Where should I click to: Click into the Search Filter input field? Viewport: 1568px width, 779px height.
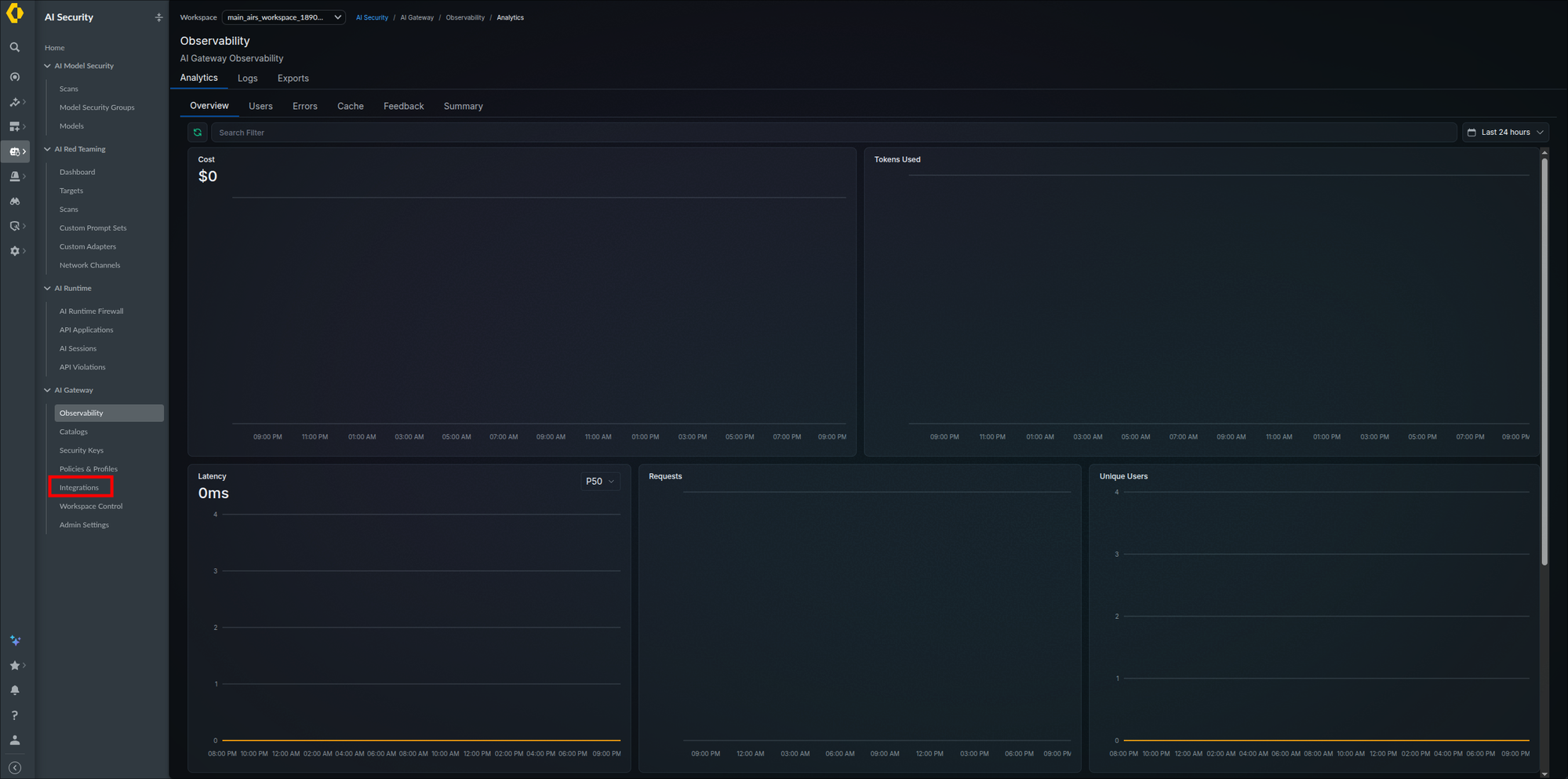click(x=834, y=133)
